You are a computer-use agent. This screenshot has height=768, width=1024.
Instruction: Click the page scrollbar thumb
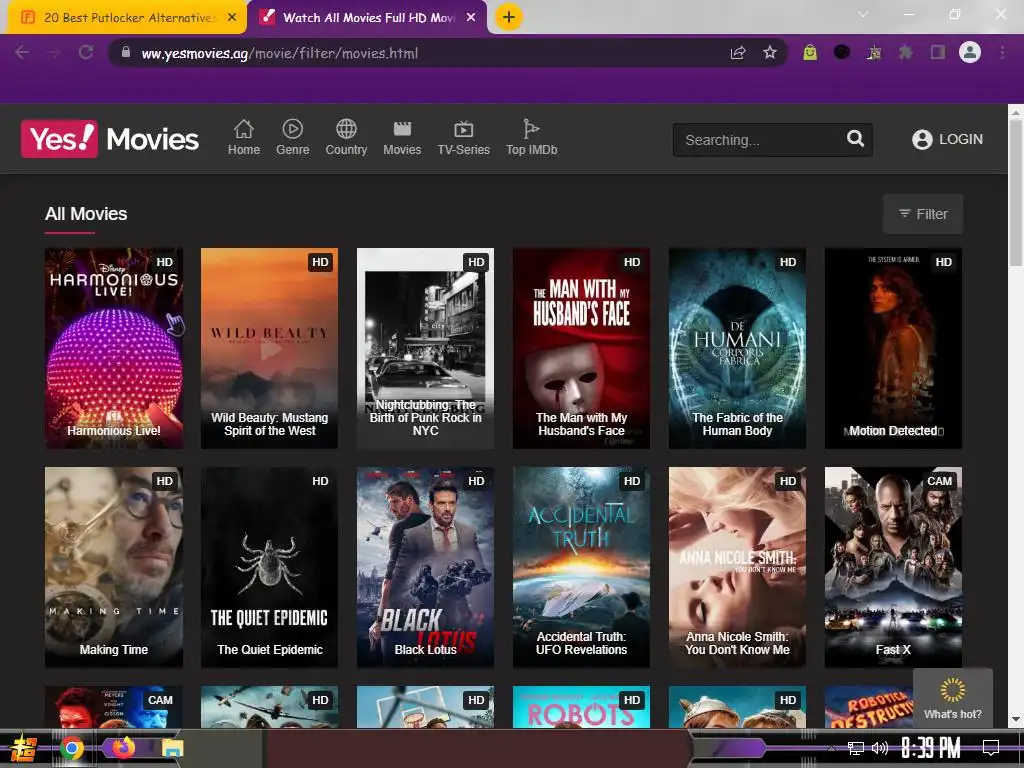coord(1016,193)
